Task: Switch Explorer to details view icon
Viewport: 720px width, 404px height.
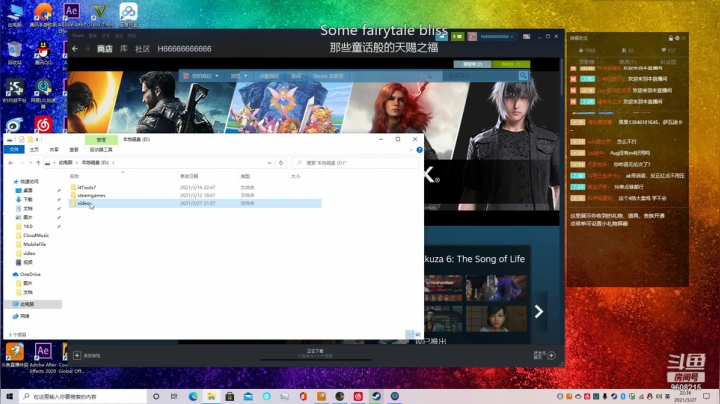Action: point(410,334)
